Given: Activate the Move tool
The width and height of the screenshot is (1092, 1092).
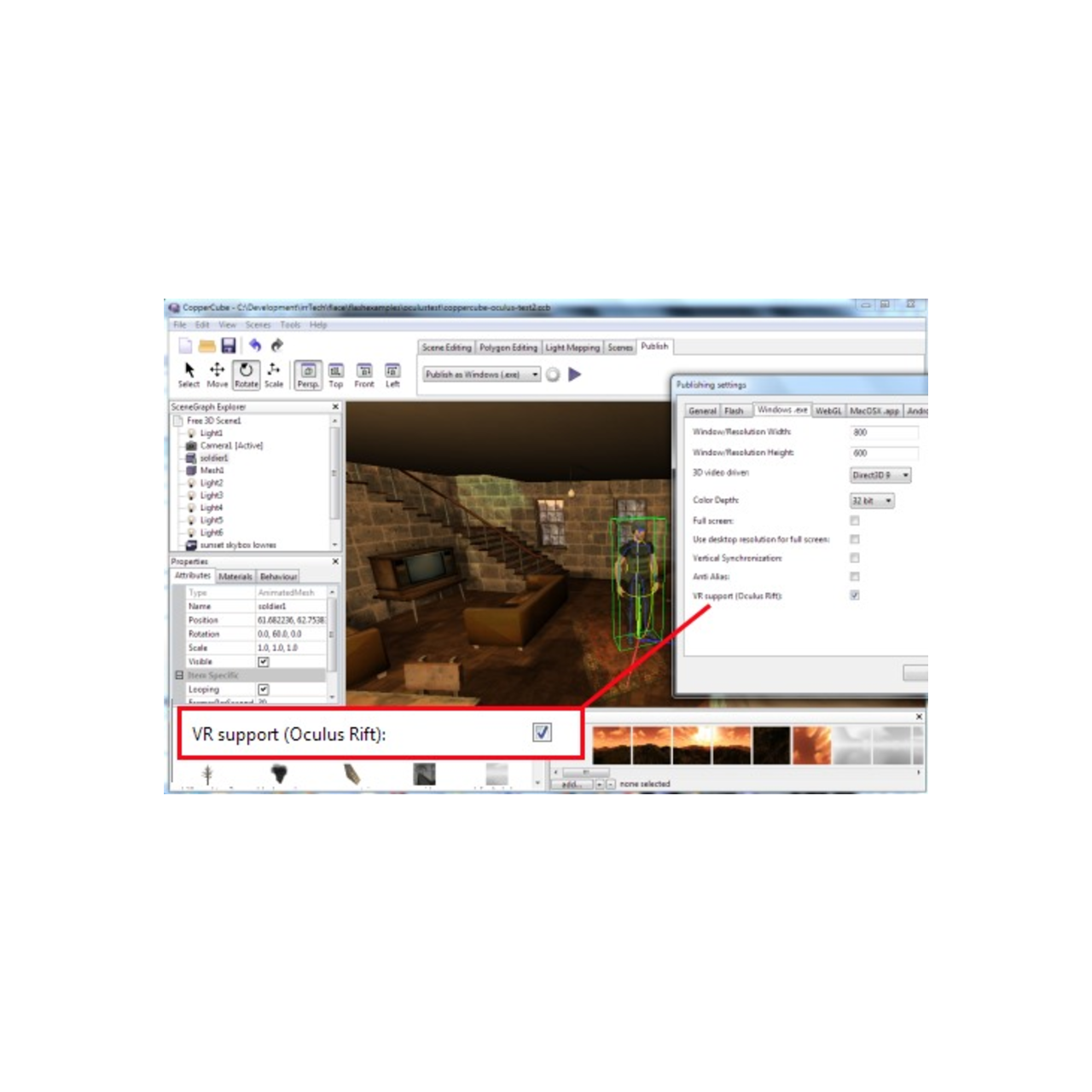Looking at the screenshot, I should pos(217,372).
